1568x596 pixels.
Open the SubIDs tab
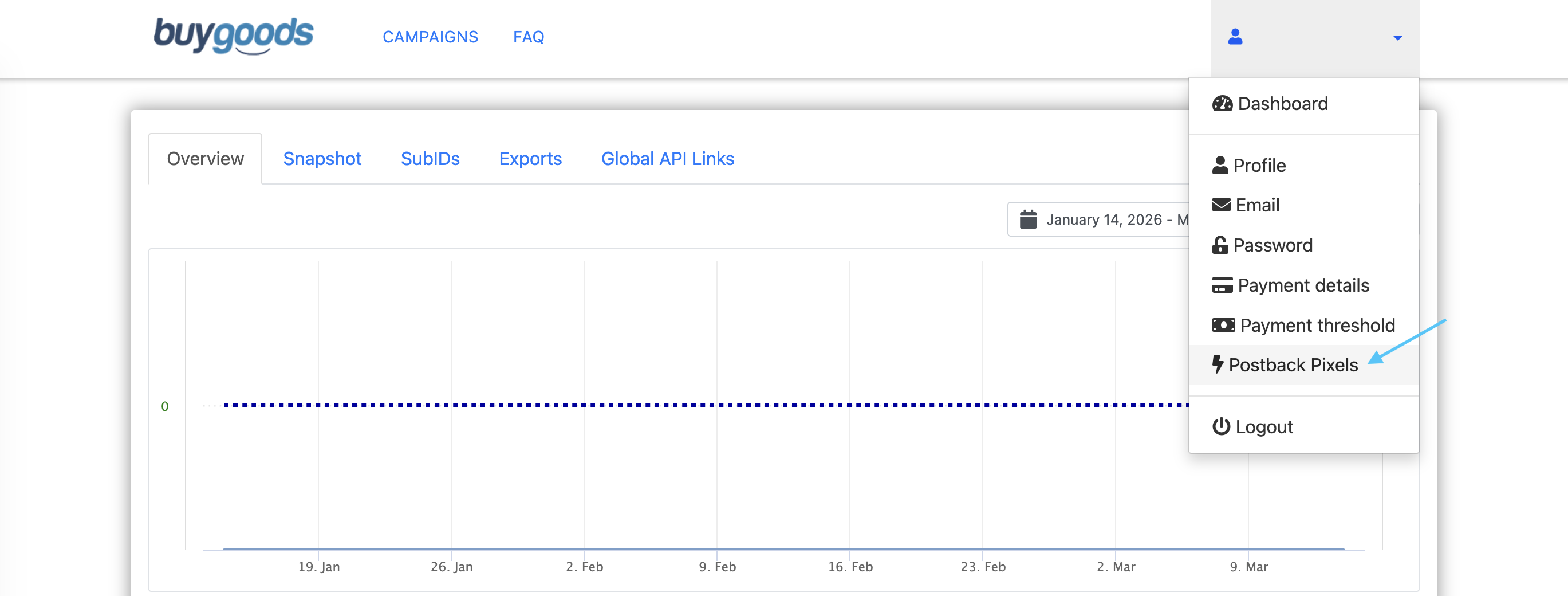430,158
